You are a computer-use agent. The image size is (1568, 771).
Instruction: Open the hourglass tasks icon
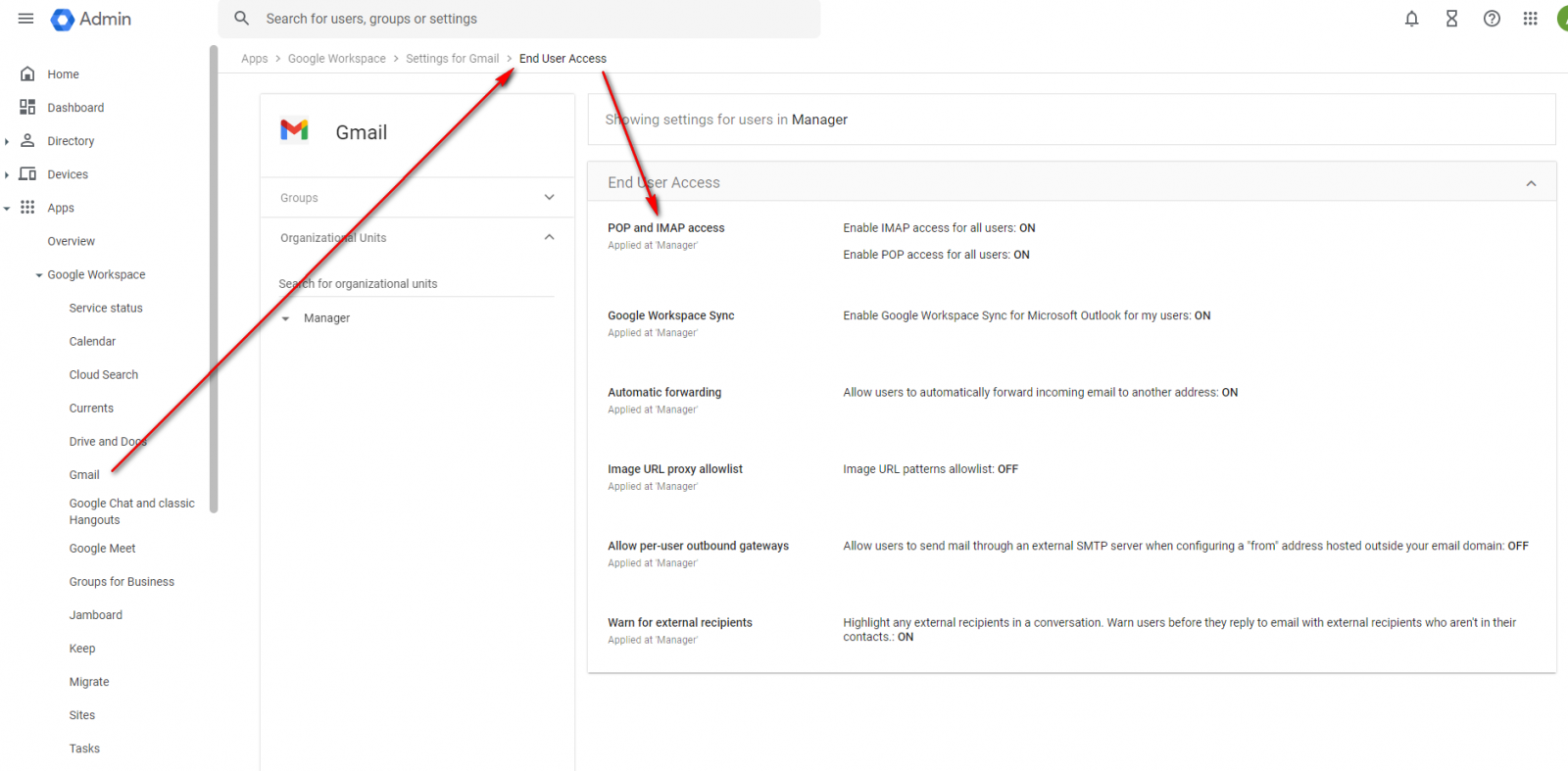click(1451, 19)
